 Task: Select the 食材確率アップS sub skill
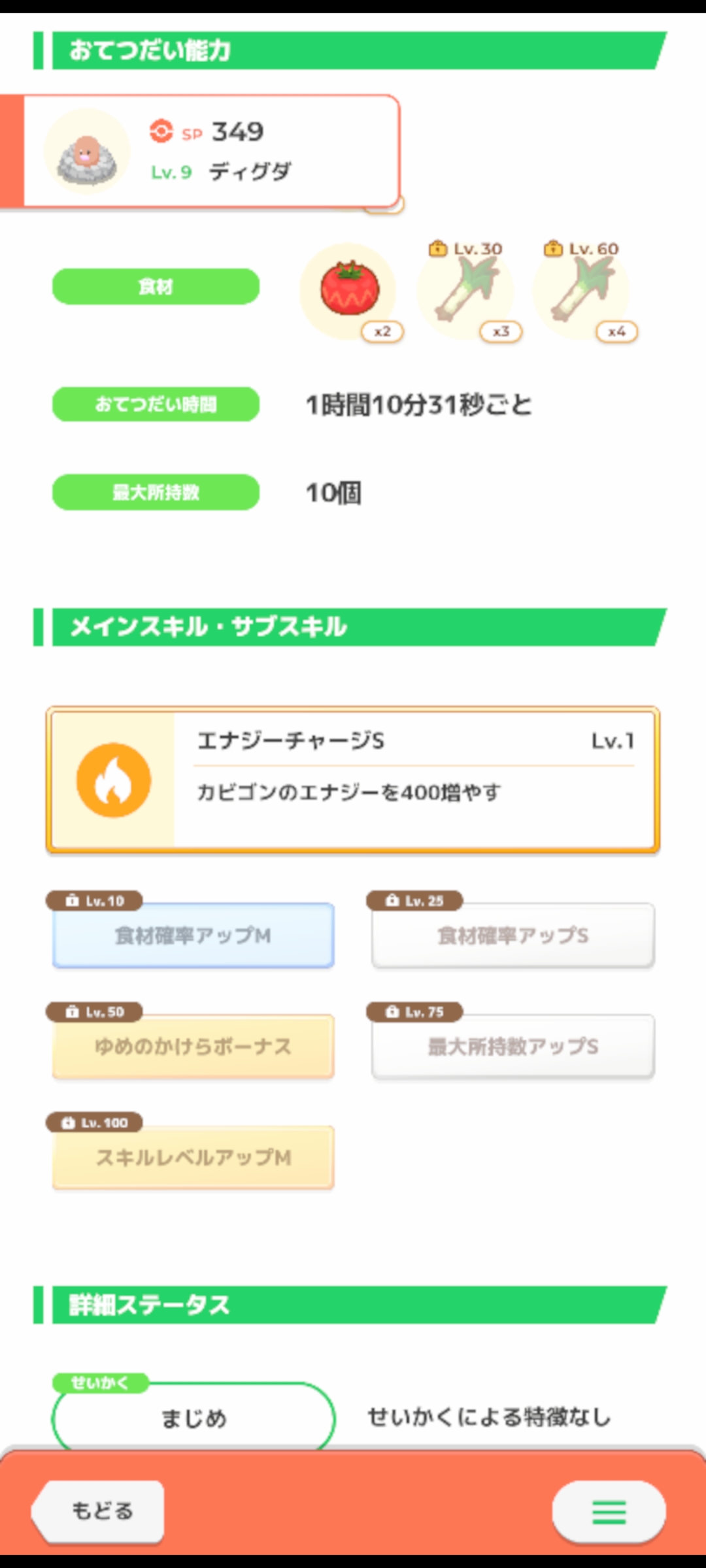pyautogui.click(x=513, y=936)
